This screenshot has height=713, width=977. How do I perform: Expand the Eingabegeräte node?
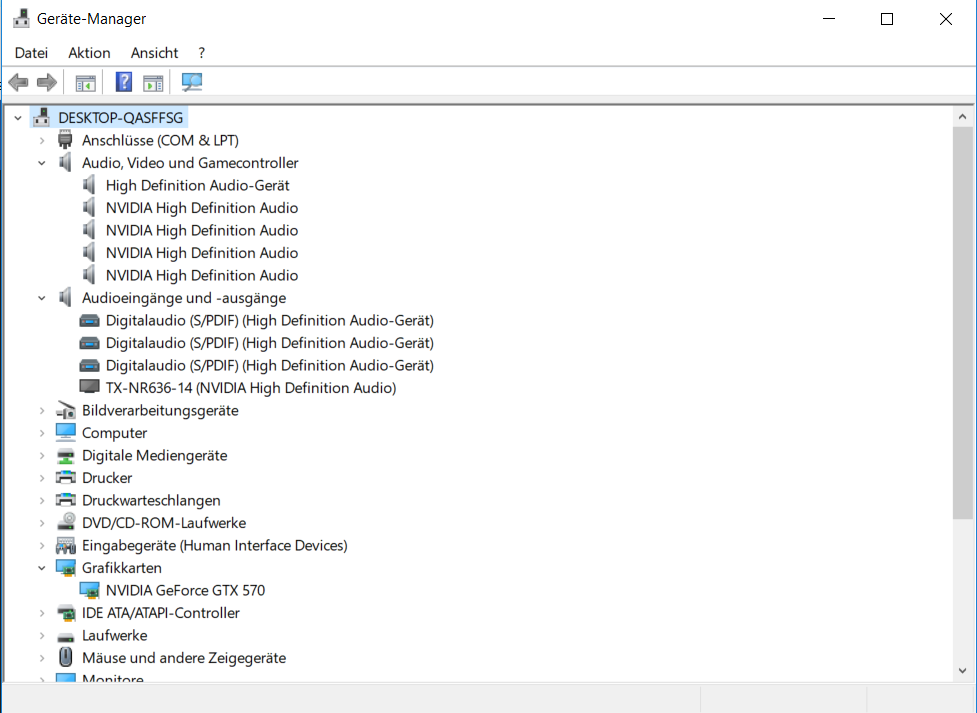point(42,545)
